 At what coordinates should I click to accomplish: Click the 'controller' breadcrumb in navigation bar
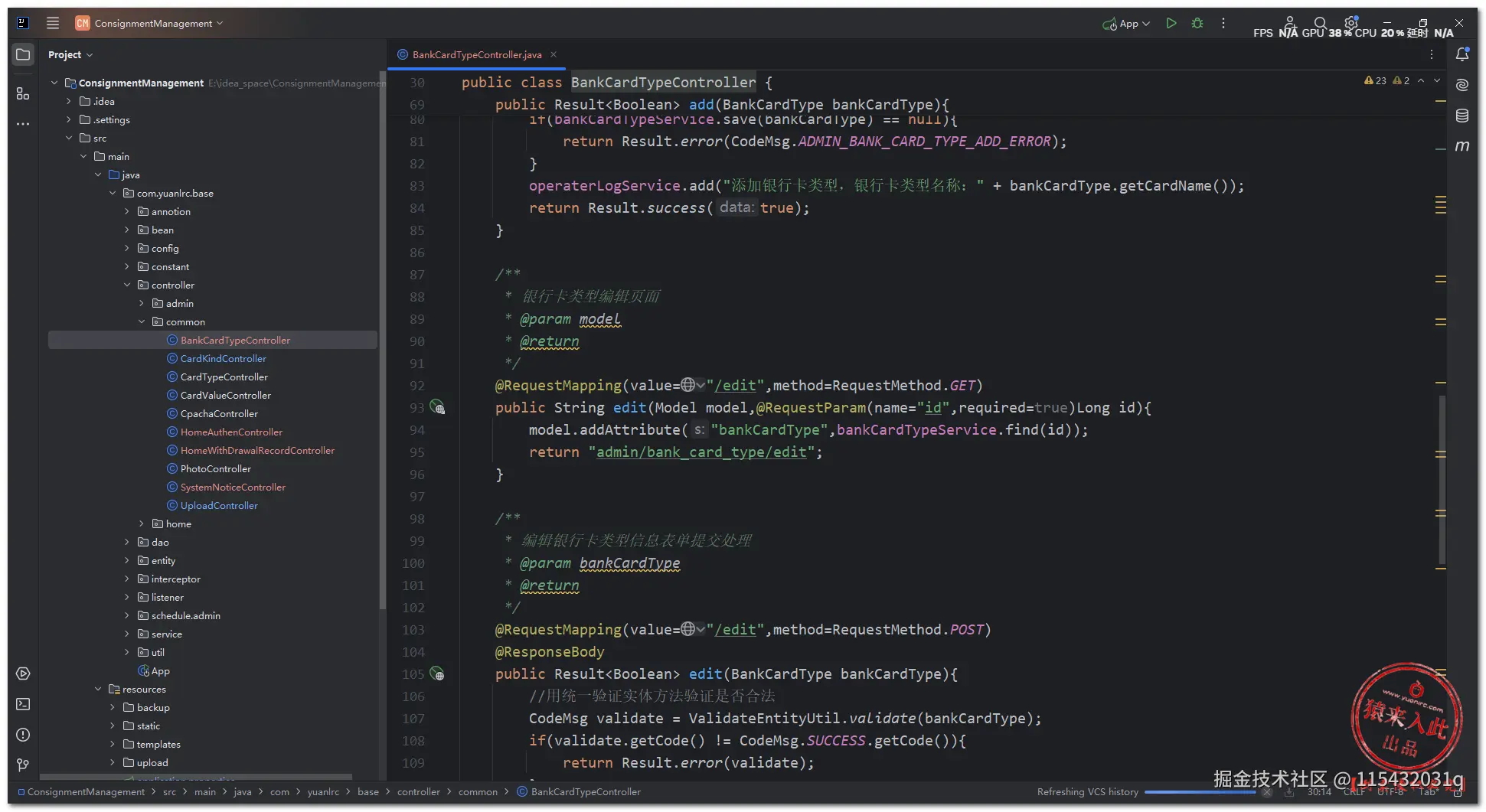tap(418, 791)
